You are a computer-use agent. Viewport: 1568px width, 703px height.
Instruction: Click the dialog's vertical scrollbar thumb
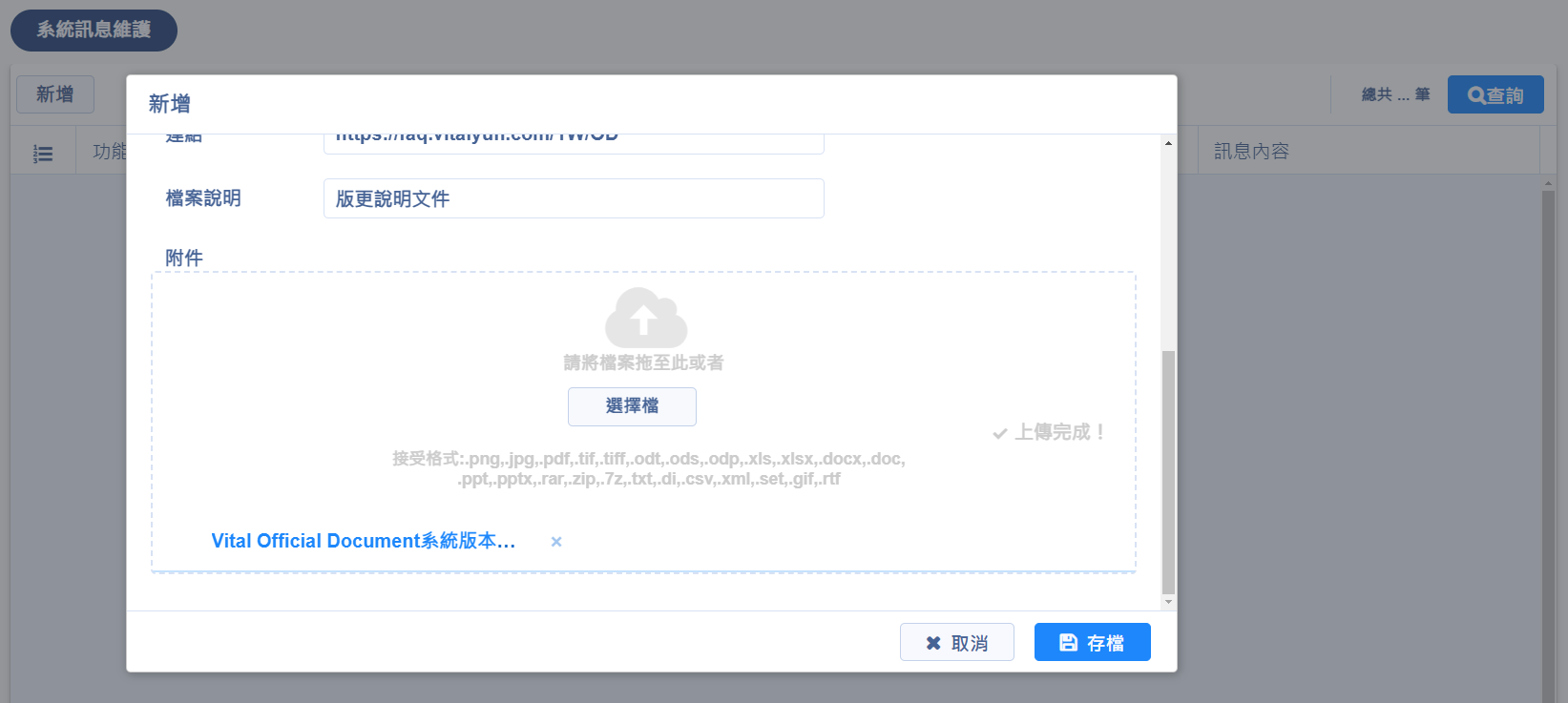[1168, 472]
